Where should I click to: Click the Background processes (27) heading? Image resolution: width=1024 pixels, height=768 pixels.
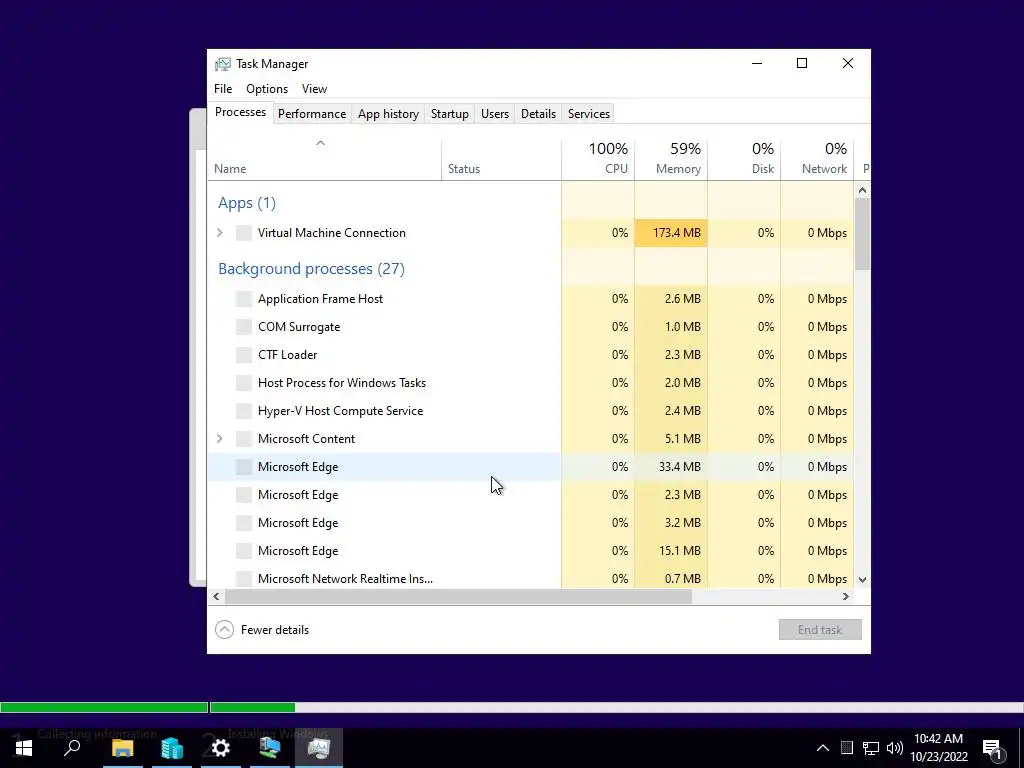[312, 269]
